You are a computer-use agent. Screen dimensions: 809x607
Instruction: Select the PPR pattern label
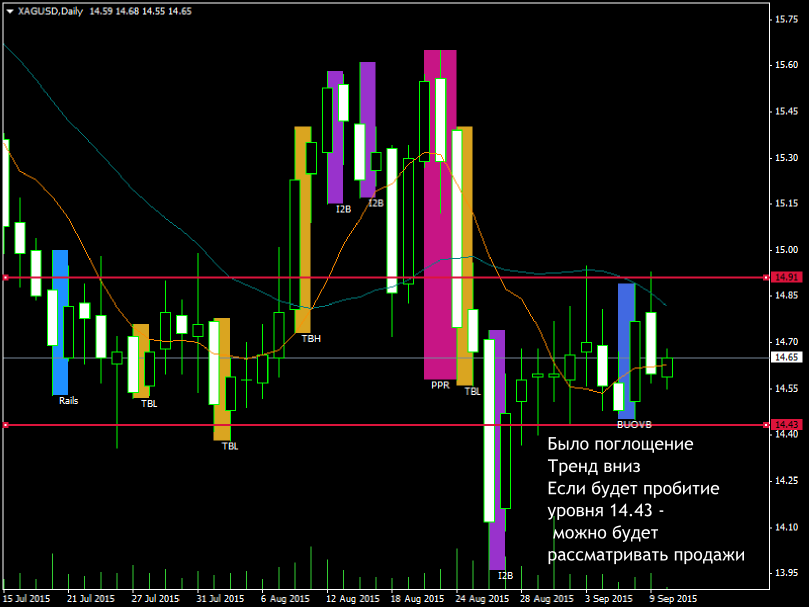440,385
